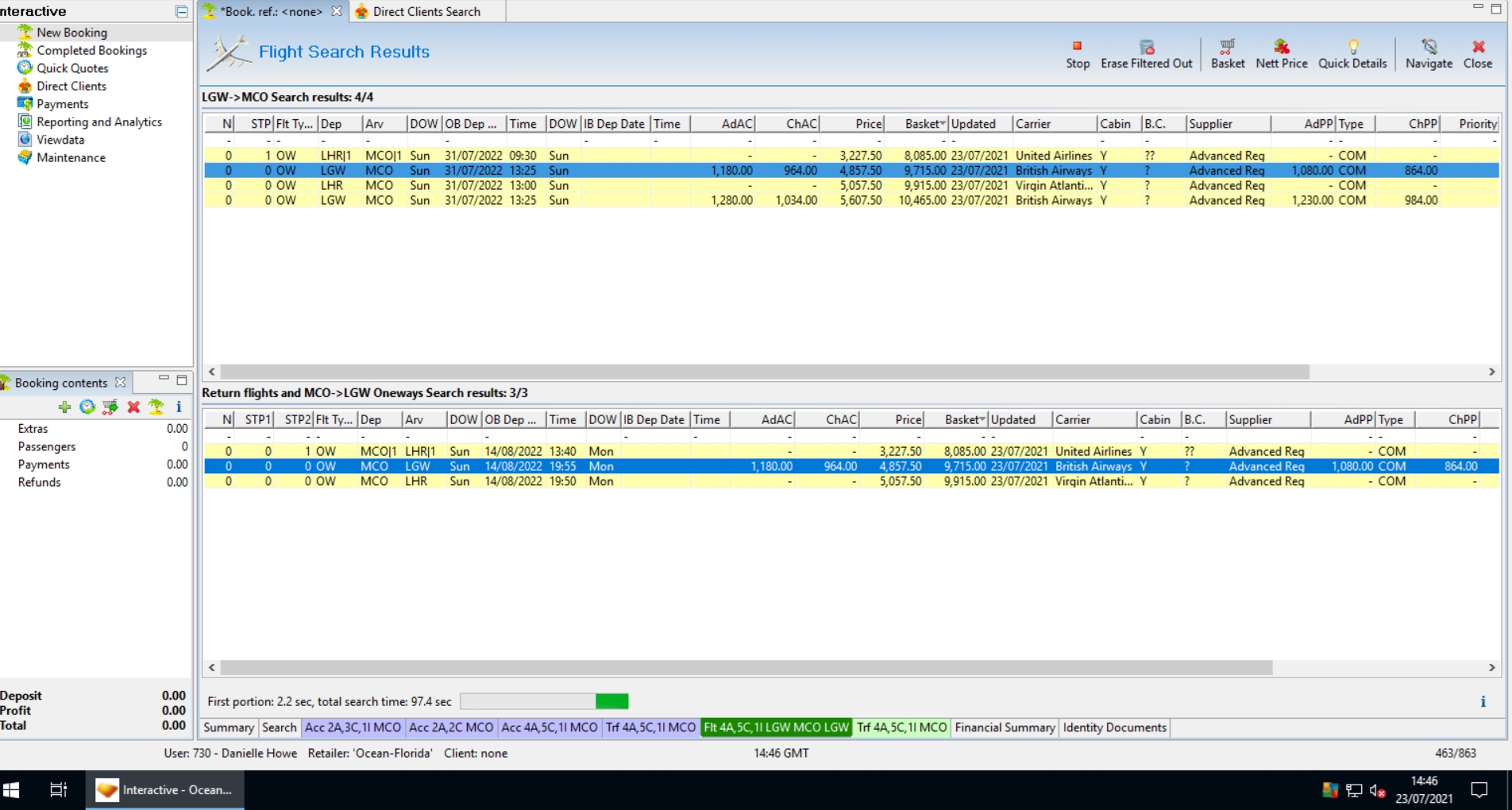Select the Flt 4A,5C,1I LGW MCO LGW tab

[777, 727]
